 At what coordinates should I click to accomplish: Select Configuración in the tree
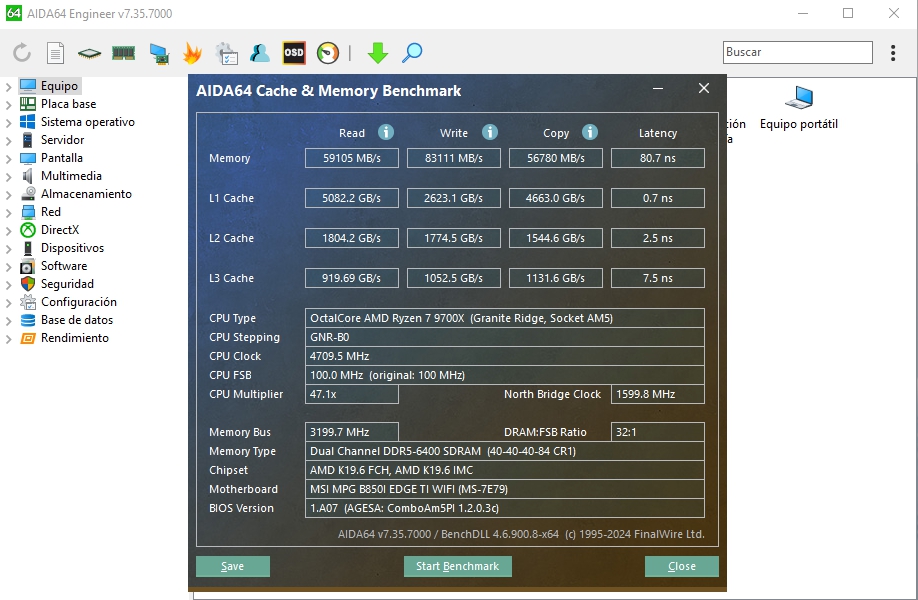(79, 302)
